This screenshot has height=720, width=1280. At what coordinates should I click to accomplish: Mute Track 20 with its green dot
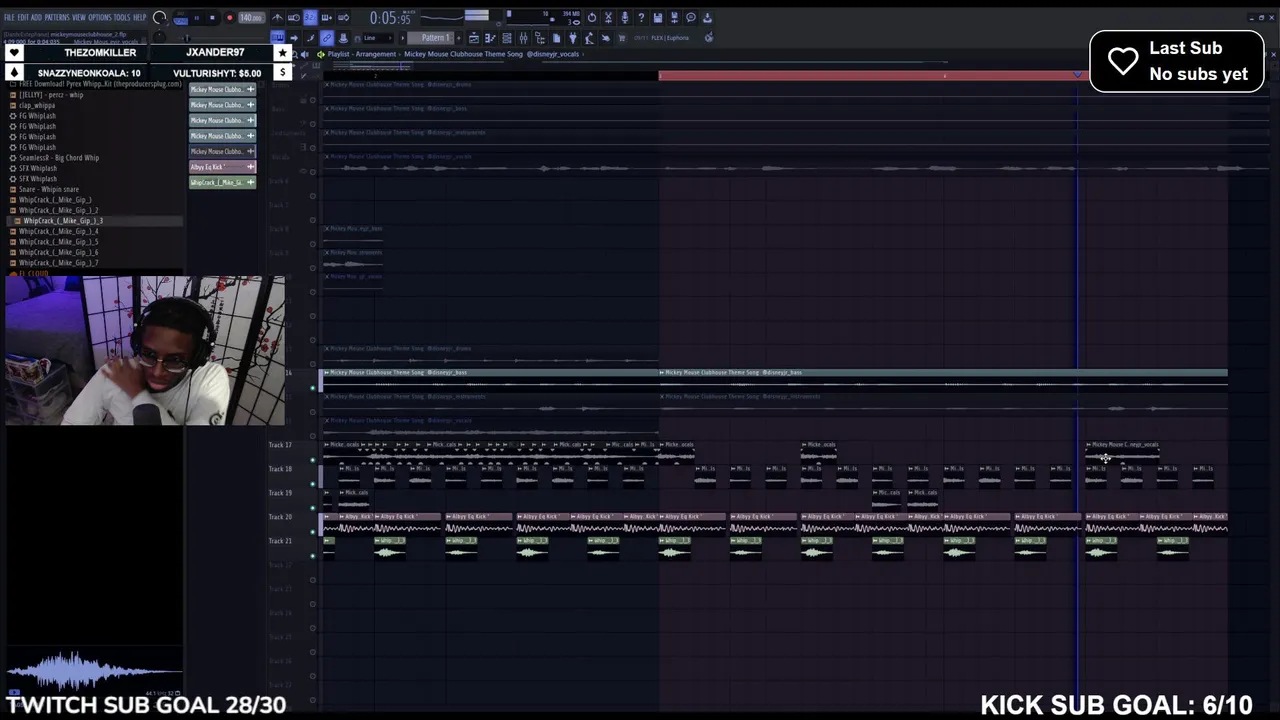pos(313,532)
